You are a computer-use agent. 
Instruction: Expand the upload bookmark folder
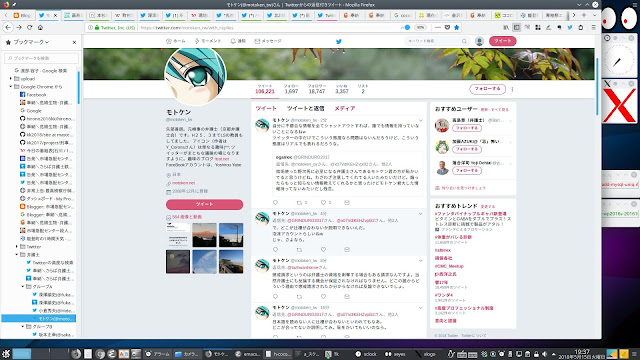pos(11,78)
